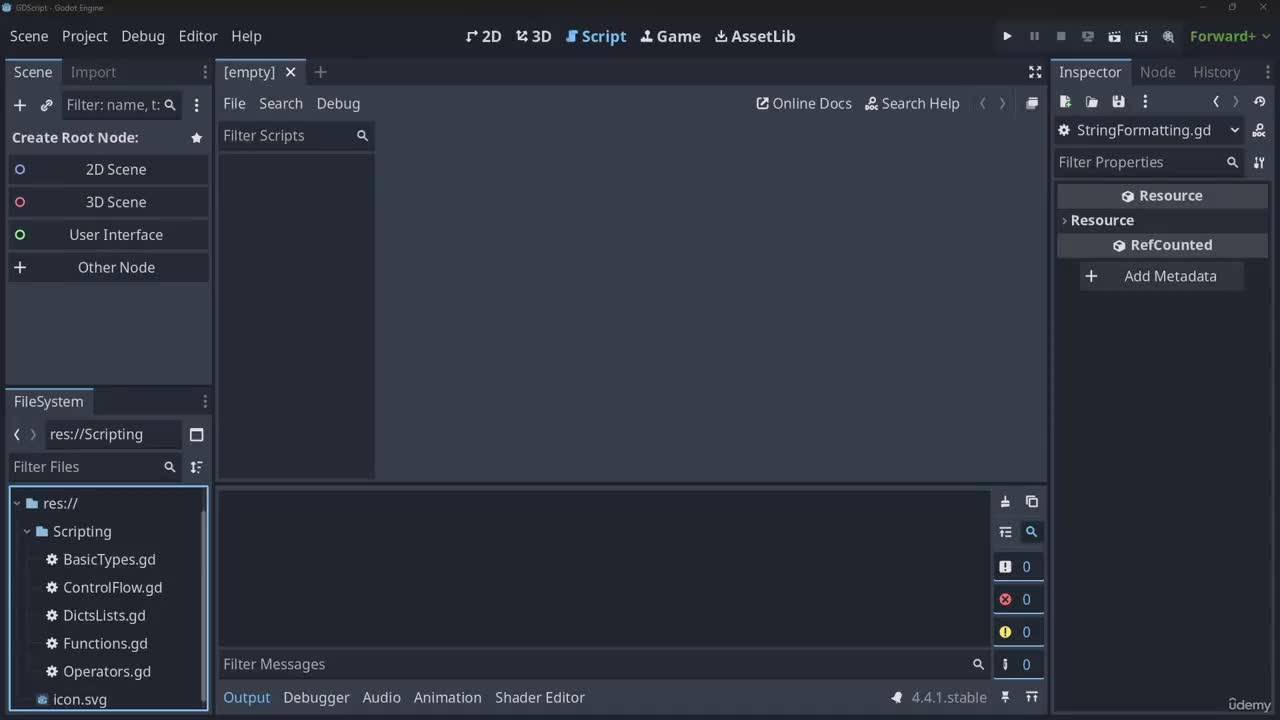Toggle standard messages filter
The width and height of the screenshot is (1280, 720).
point(1018,567)
